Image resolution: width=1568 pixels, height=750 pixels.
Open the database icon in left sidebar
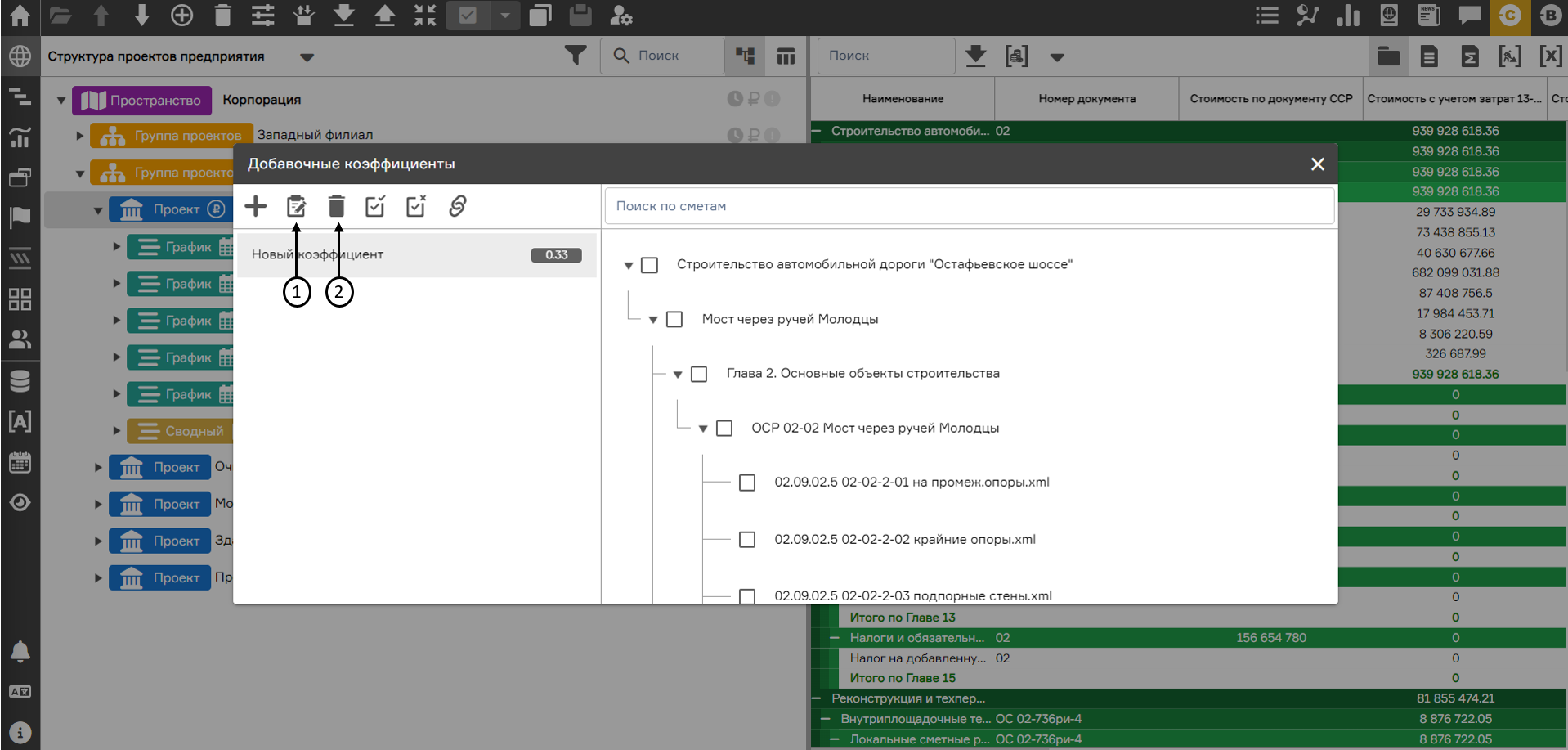pyautogui.click(x=20, y=381)
